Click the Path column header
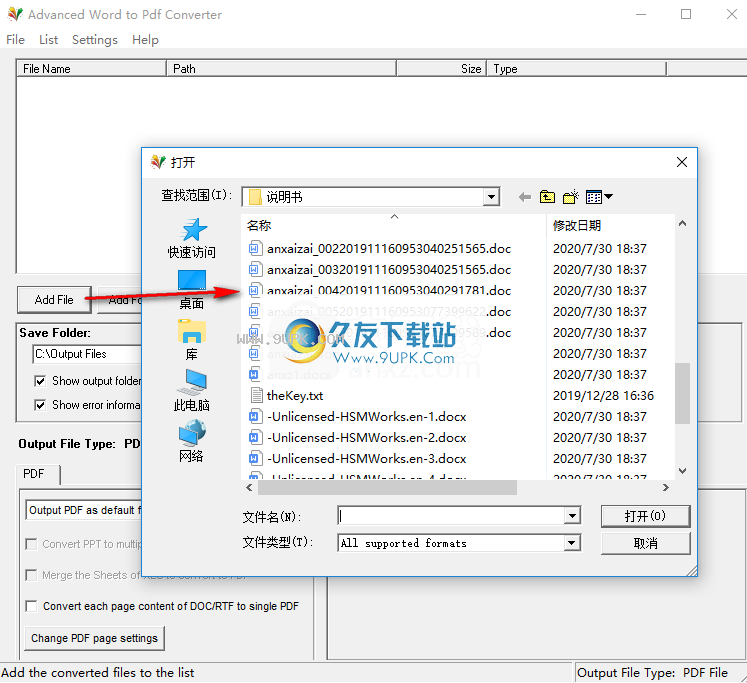Viewport: 747px width, 683px height. tap(281, 69)
